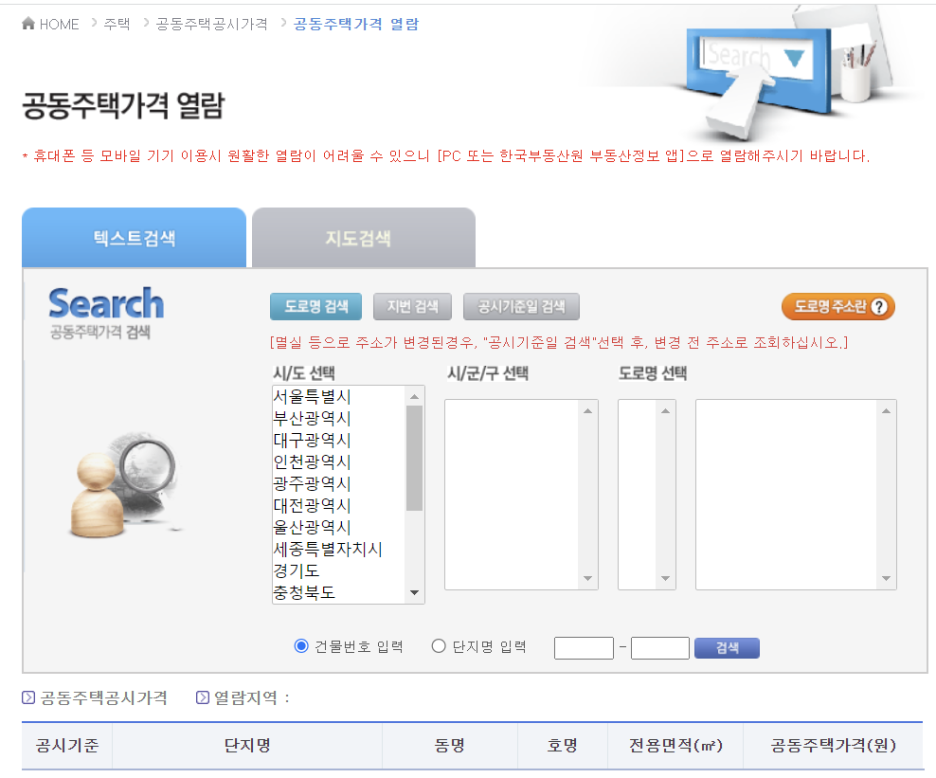936x778 pixels.
Task: Click the wide 도로명 list scroll-down arrow
Action: 886,578
